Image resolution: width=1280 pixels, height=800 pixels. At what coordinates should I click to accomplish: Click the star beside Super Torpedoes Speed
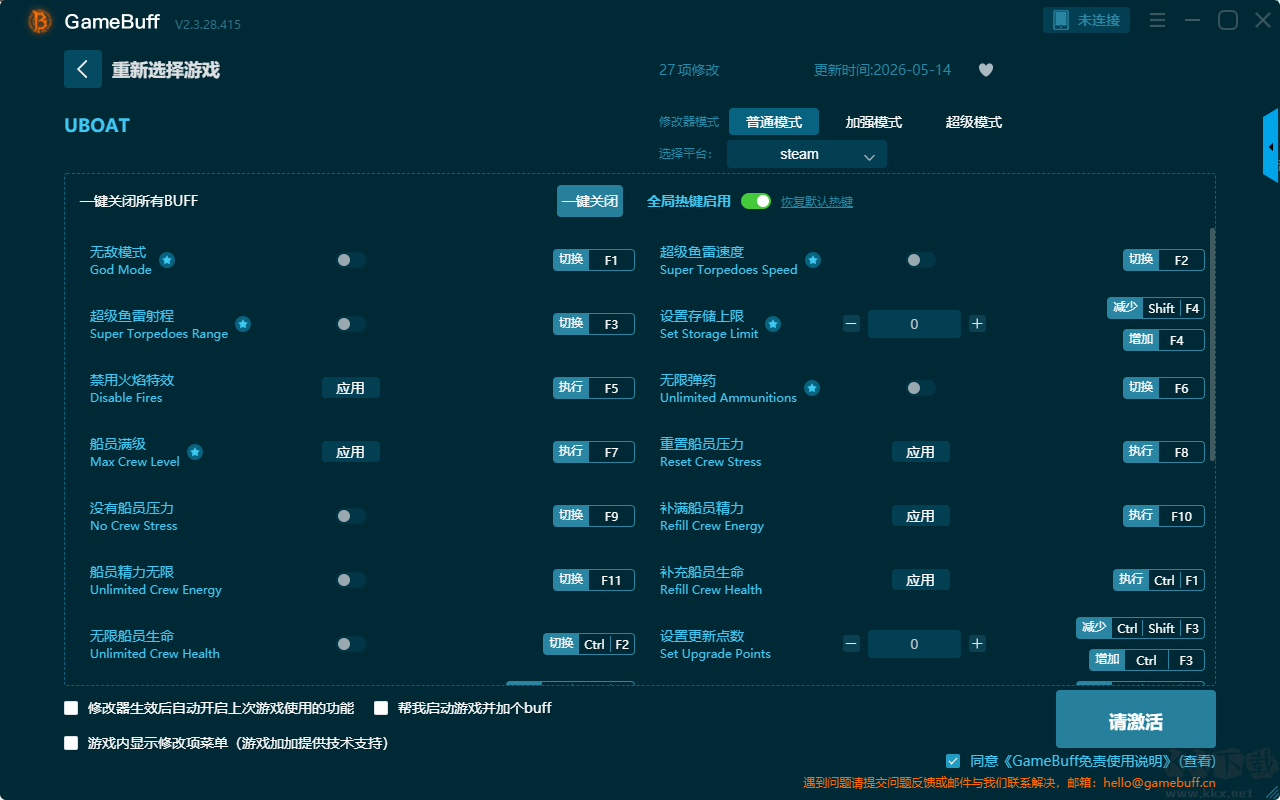pos(813,260)
